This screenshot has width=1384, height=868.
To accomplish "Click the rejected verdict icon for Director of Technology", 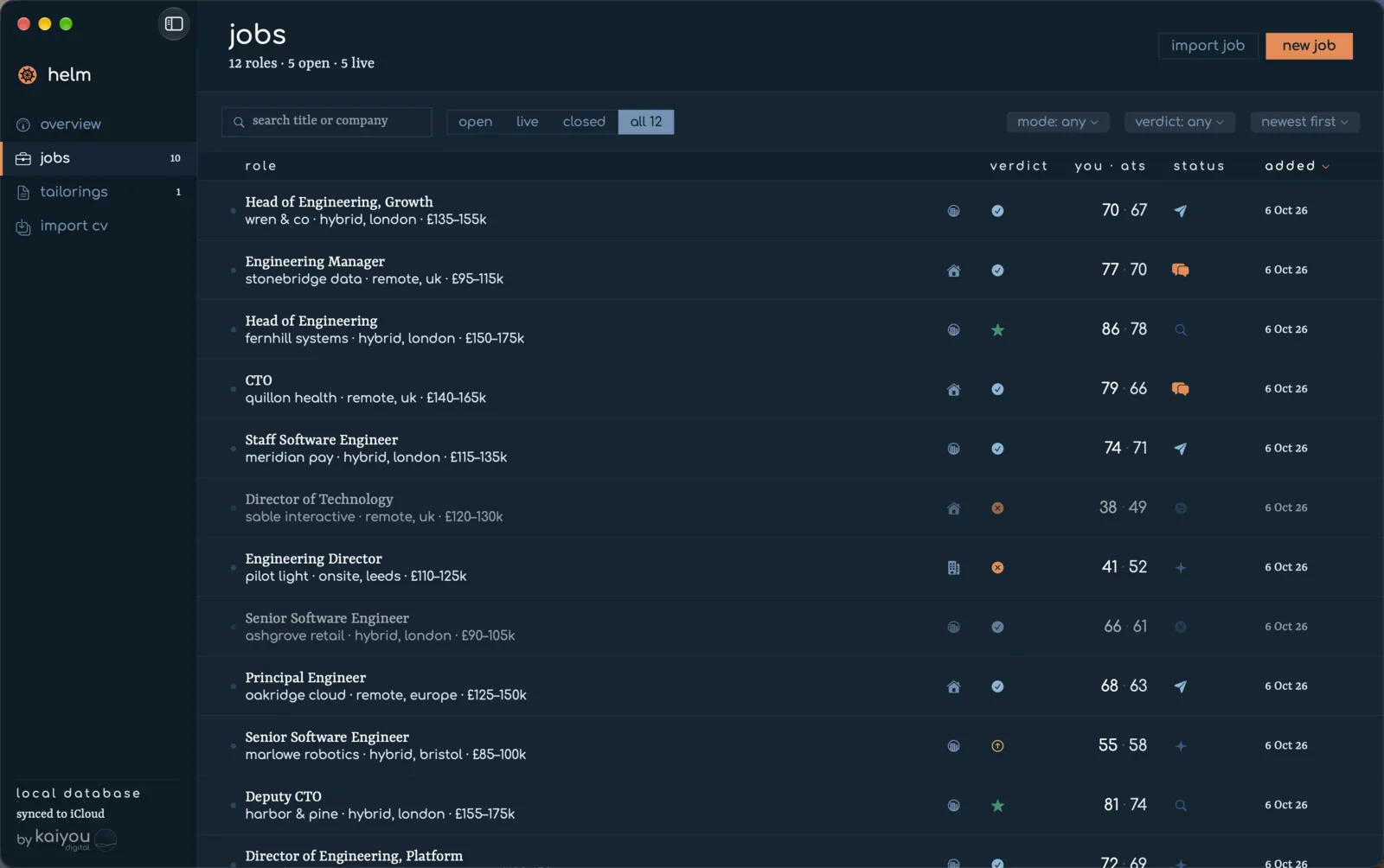I will tap(997, 508).
